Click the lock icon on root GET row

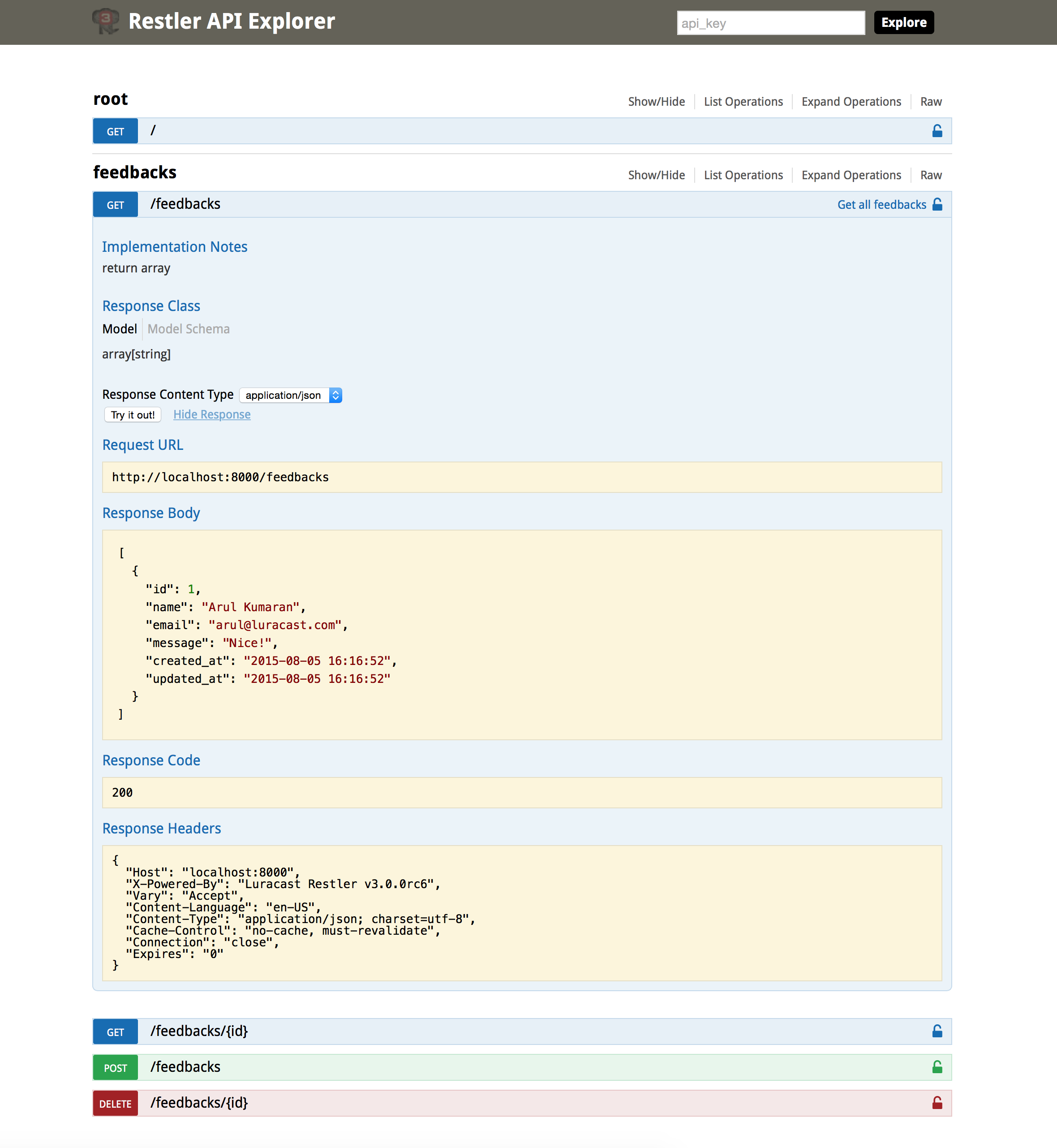[x=937, y=131]
